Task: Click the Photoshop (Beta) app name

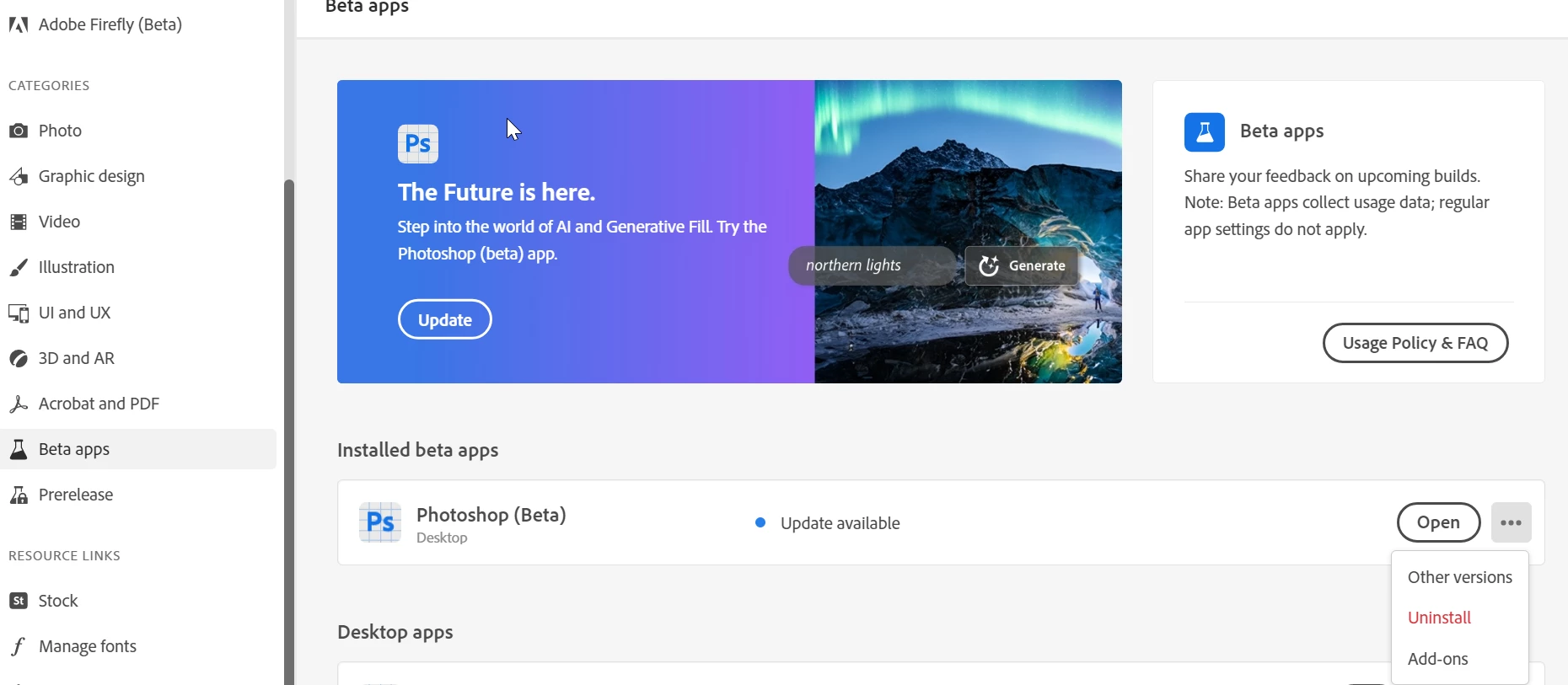Action: (x=491, y=515)
